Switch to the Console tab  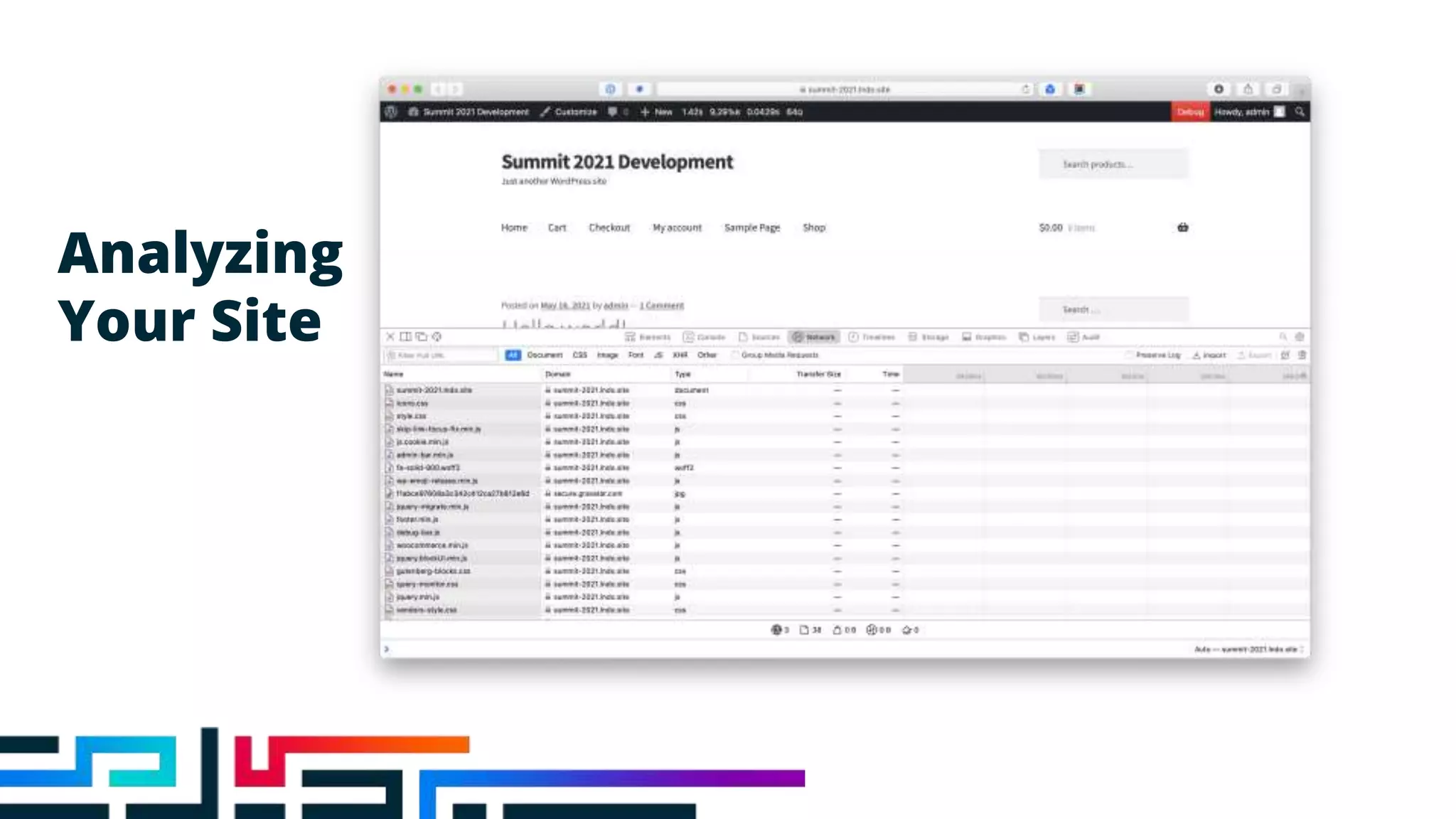click(704, 337)
